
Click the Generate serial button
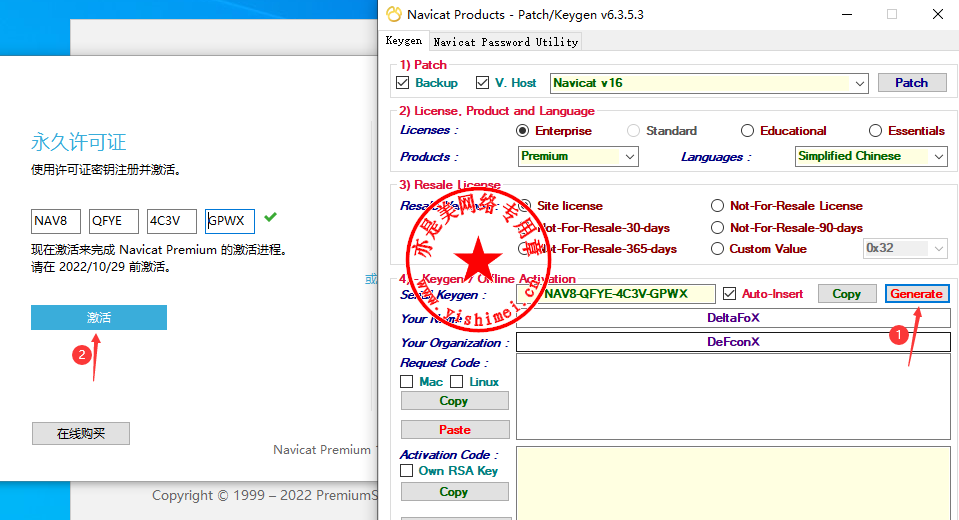tap(917, 294)
